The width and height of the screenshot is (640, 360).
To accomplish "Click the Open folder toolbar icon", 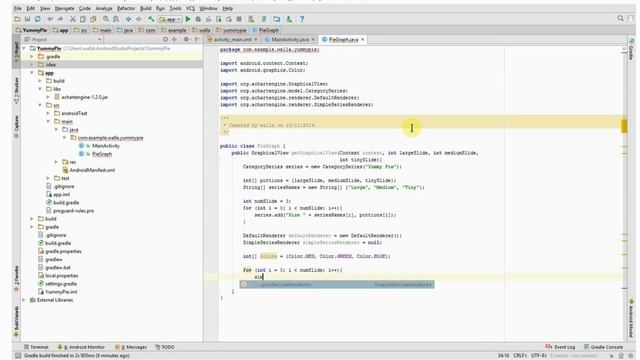I will 17,19.
